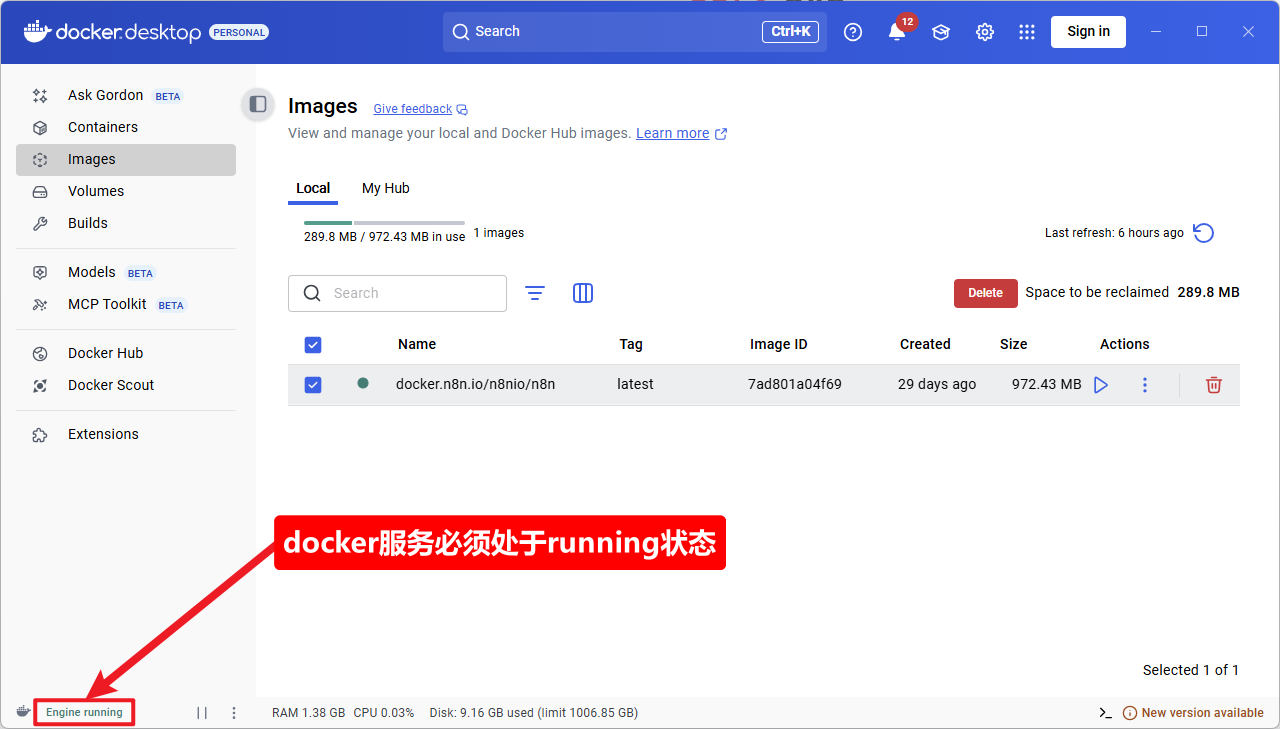Viewport: 1280px width, 729px height.
Task: Sort by Name column header
Action: (417, 344)
